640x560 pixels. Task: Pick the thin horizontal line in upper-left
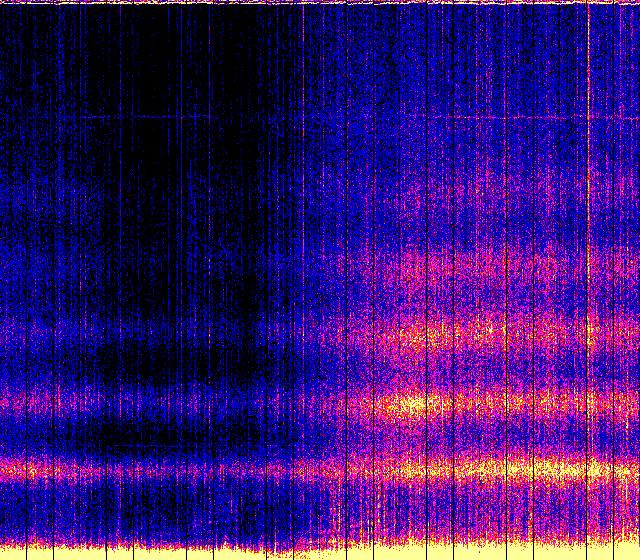(150, 117)
